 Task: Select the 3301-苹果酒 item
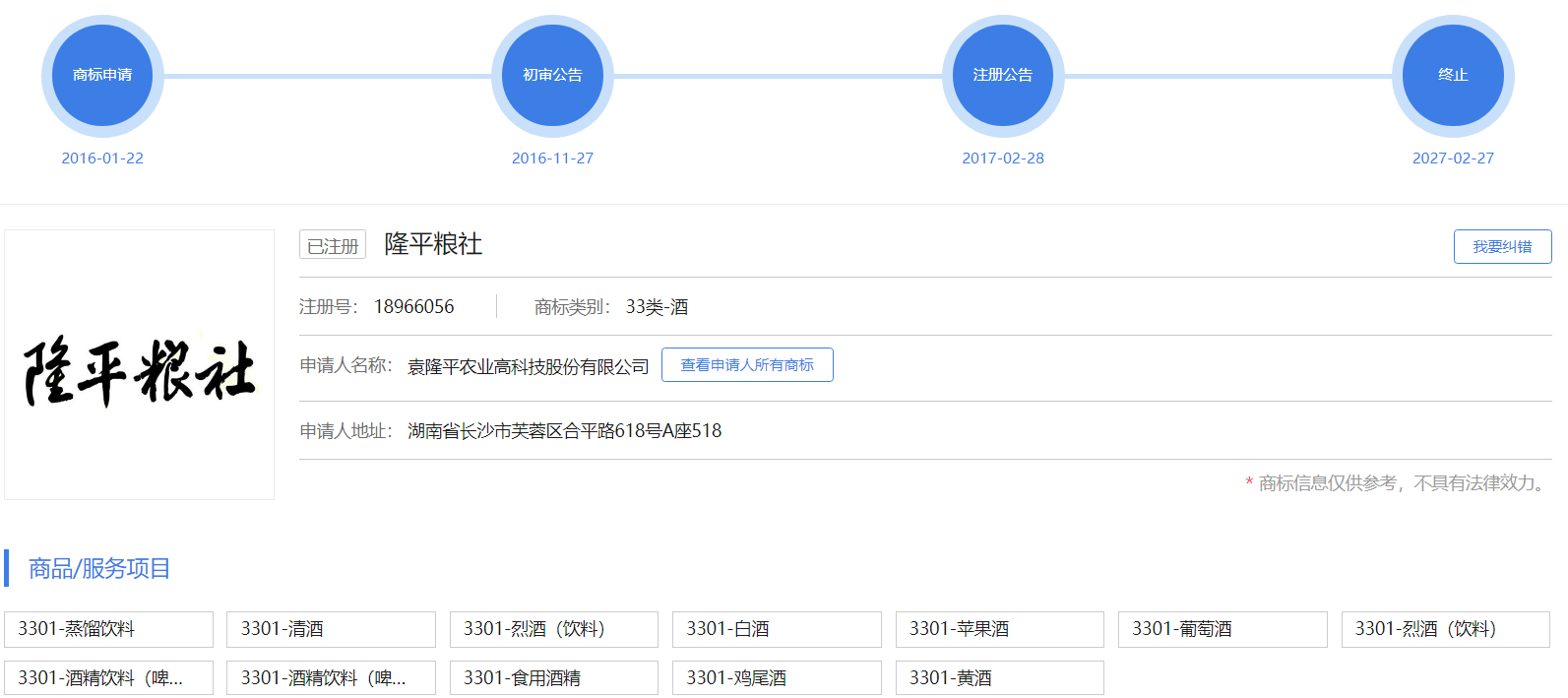[x=1000, y=629]
